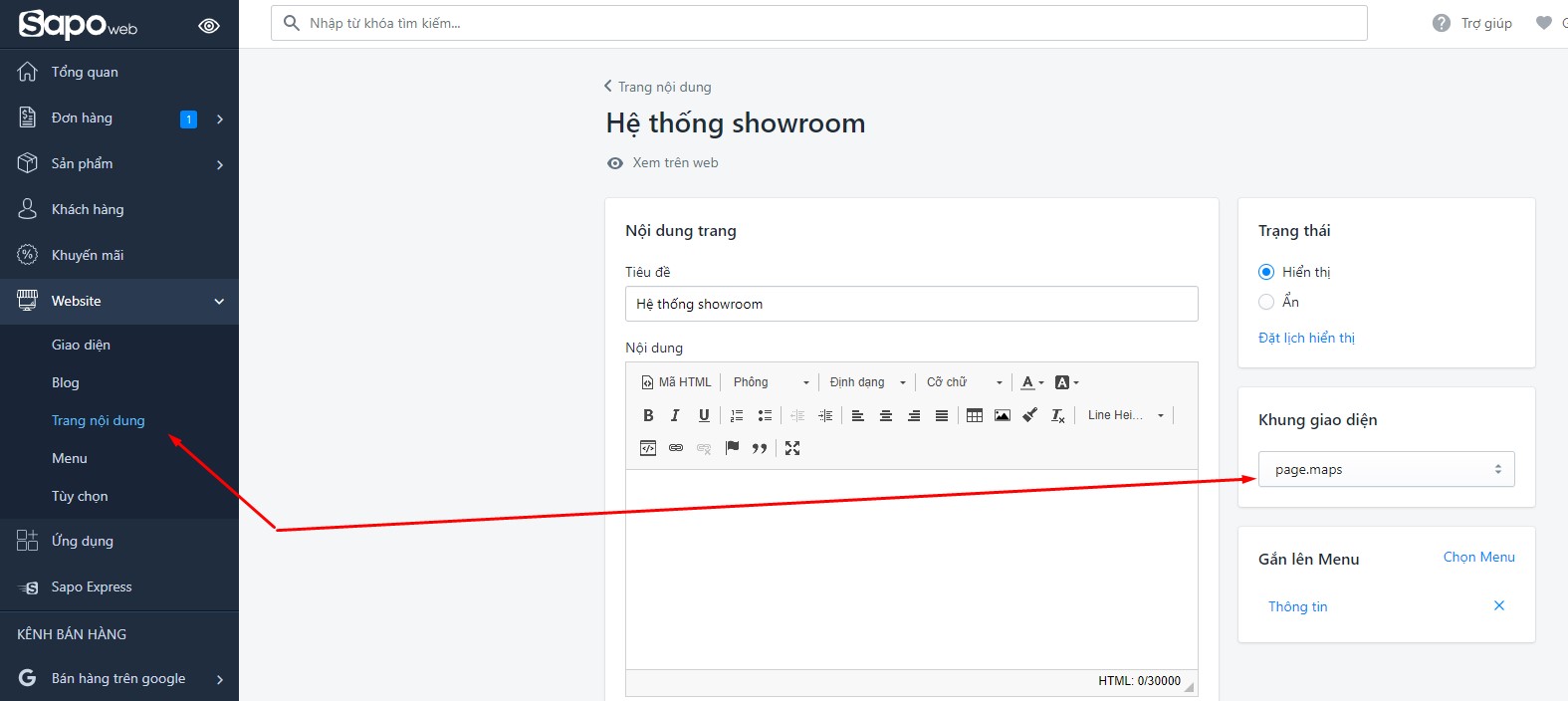This screenshot has height=701, width=1568.
Task: Open the Định dạng format dropdown
Action: pyautogui.click(x=868, y=382)
